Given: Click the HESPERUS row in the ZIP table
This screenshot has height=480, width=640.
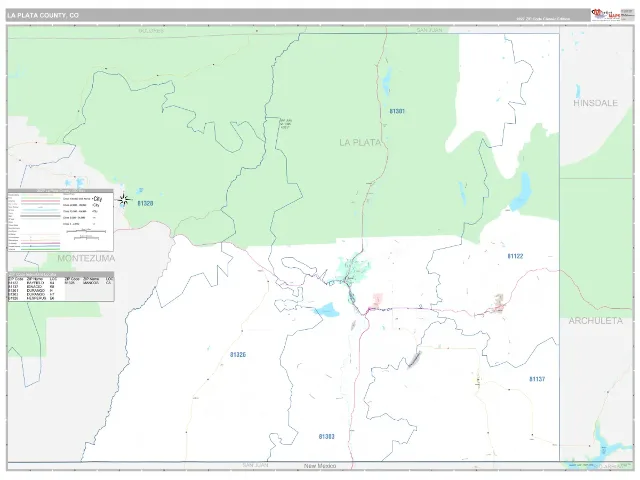Looking at the screenshot, I should (33, 298).
